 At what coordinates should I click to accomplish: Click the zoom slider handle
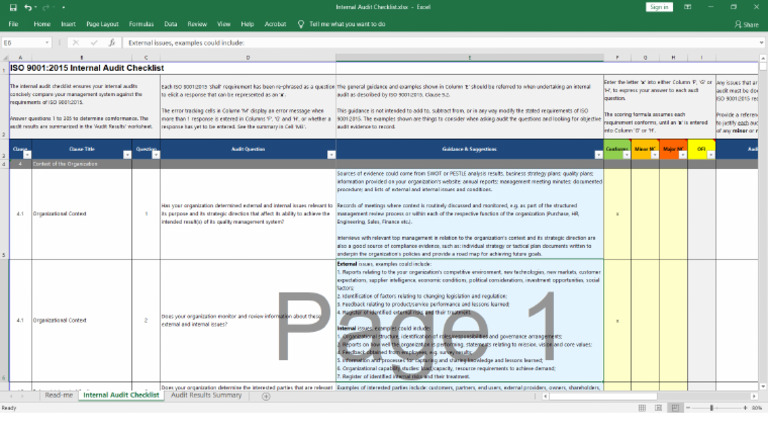click(712, 408)
